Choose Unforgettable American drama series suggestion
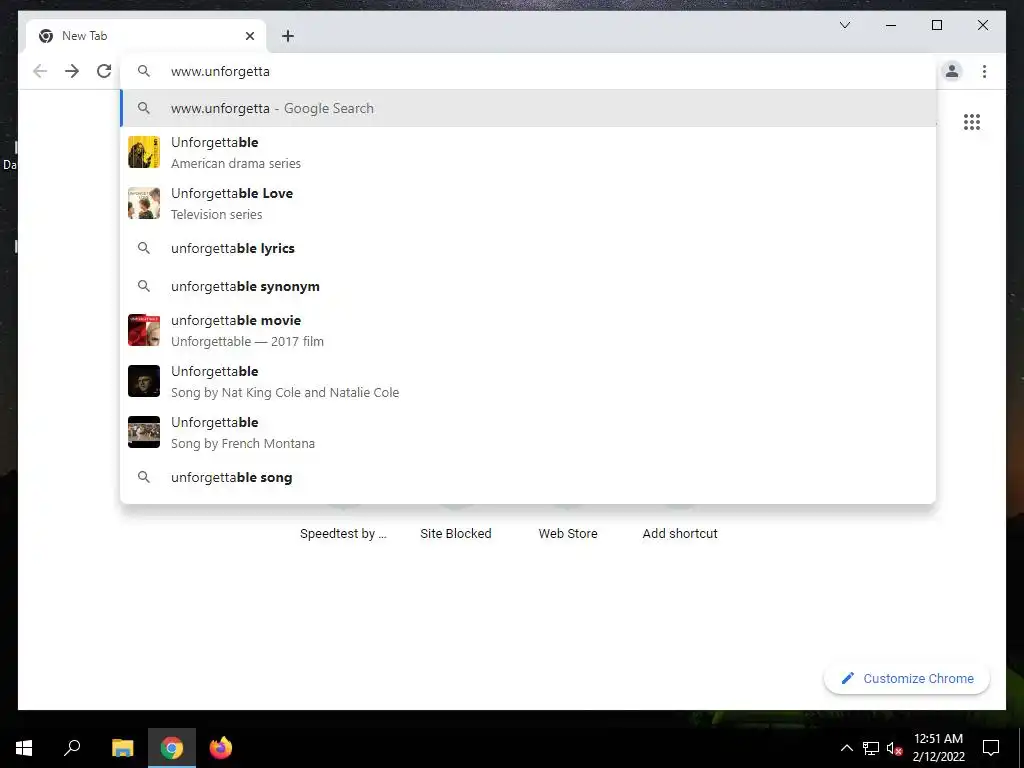The image size is (1024, 768). [528, 152]
